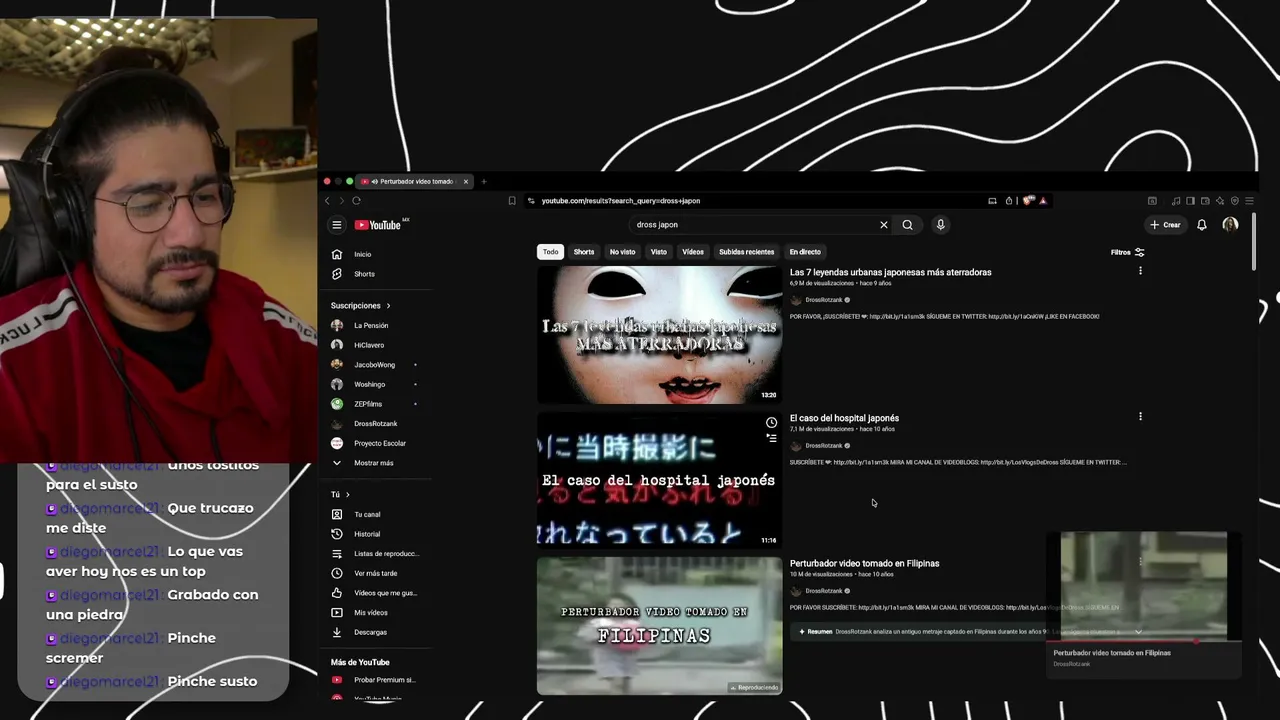Bookmark the page via address bar icon
Image resolution: width=1280 pixels, height=720 pixels.
click(x=512, y=201)
